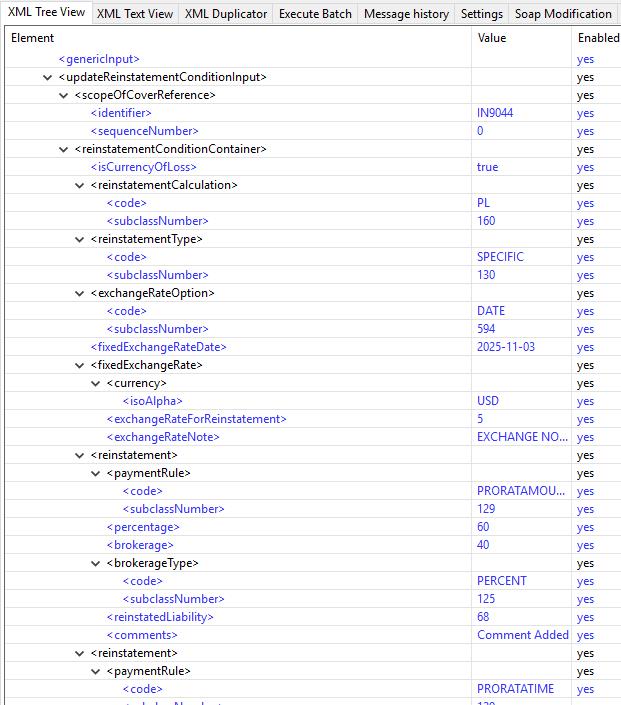Click the Value column header
This screenshot has width=621, height=705.
pyautogui.click(x=492, y=38)
